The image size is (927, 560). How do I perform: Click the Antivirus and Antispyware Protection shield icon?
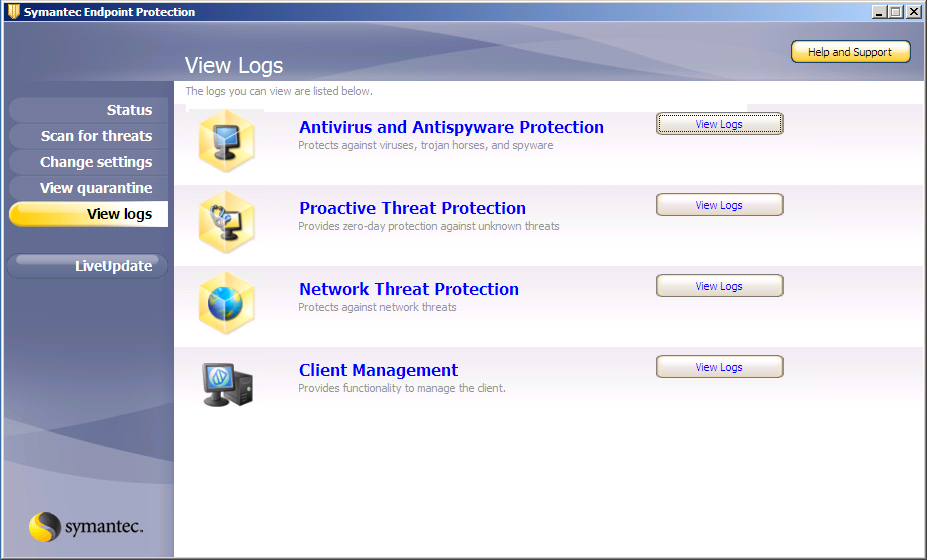(x=226, y=141)
